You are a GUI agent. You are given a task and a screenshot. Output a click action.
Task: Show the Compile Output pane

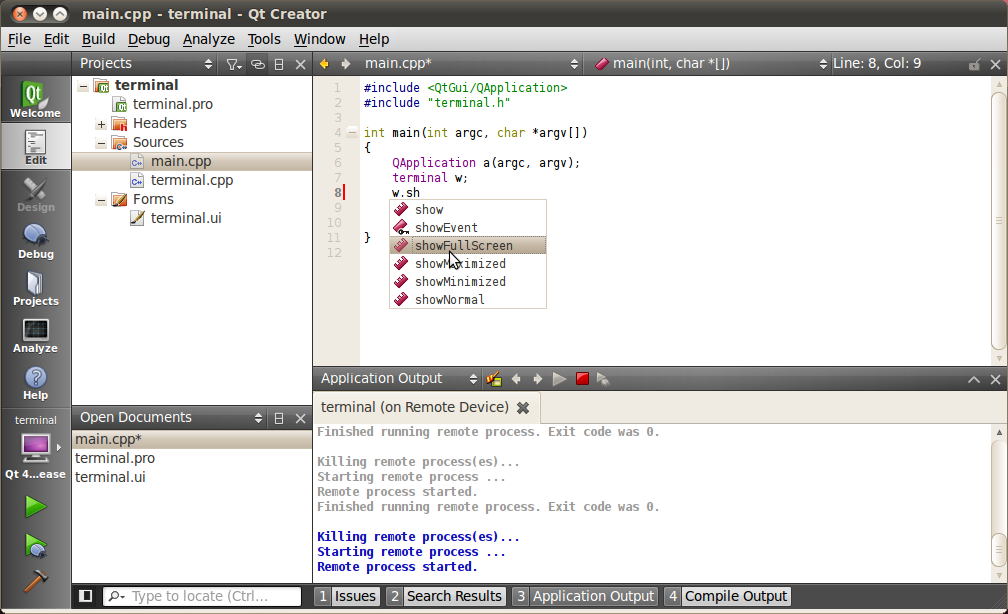tap(728, 596)
